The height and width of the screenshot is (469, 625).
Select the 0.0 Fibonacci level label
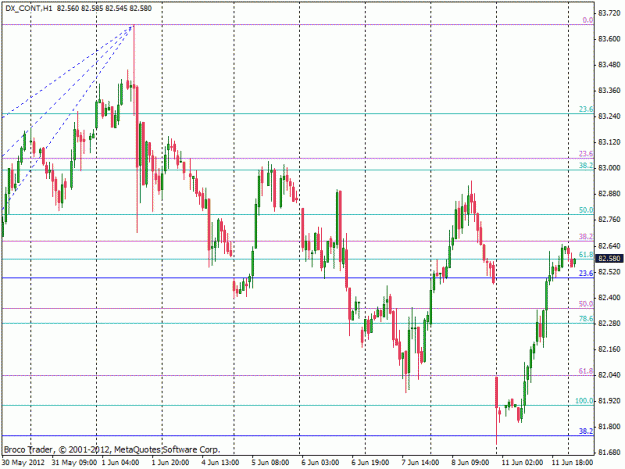[x=588, y=20]
